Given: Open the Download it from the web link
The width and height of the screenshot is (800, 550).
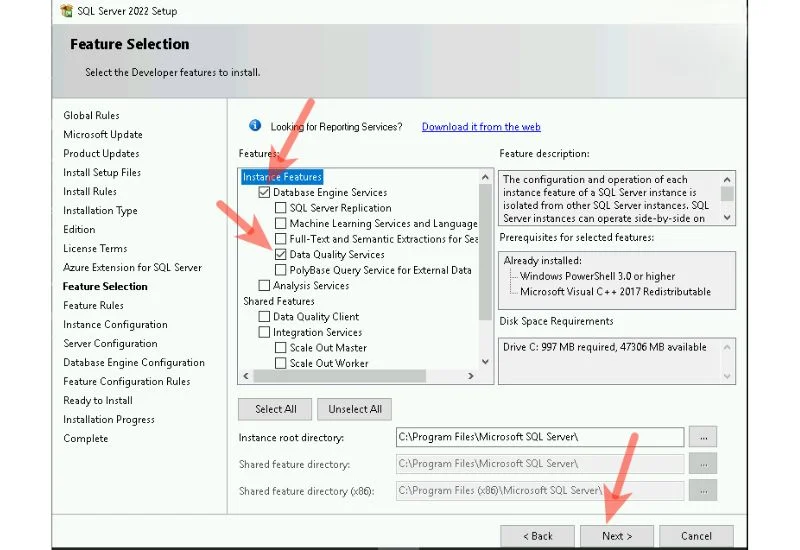Looking at the screenshot, I should point(481,127).
